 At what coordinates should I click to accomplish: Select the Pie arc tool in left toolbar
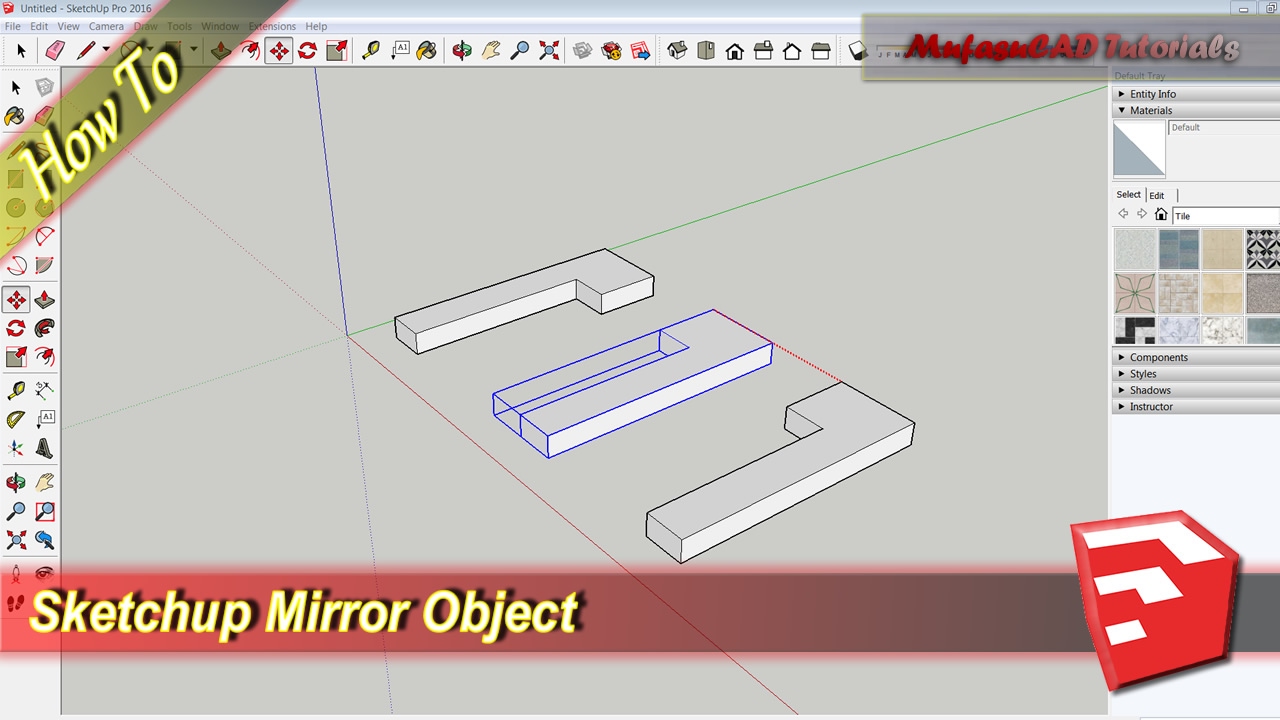(x=44, y=266)
